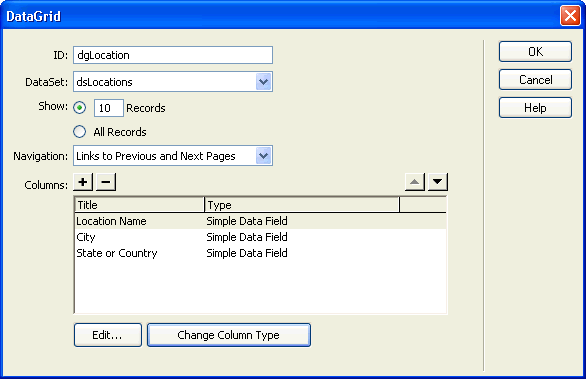Close the DataGrid dialog

click(570, 16)
